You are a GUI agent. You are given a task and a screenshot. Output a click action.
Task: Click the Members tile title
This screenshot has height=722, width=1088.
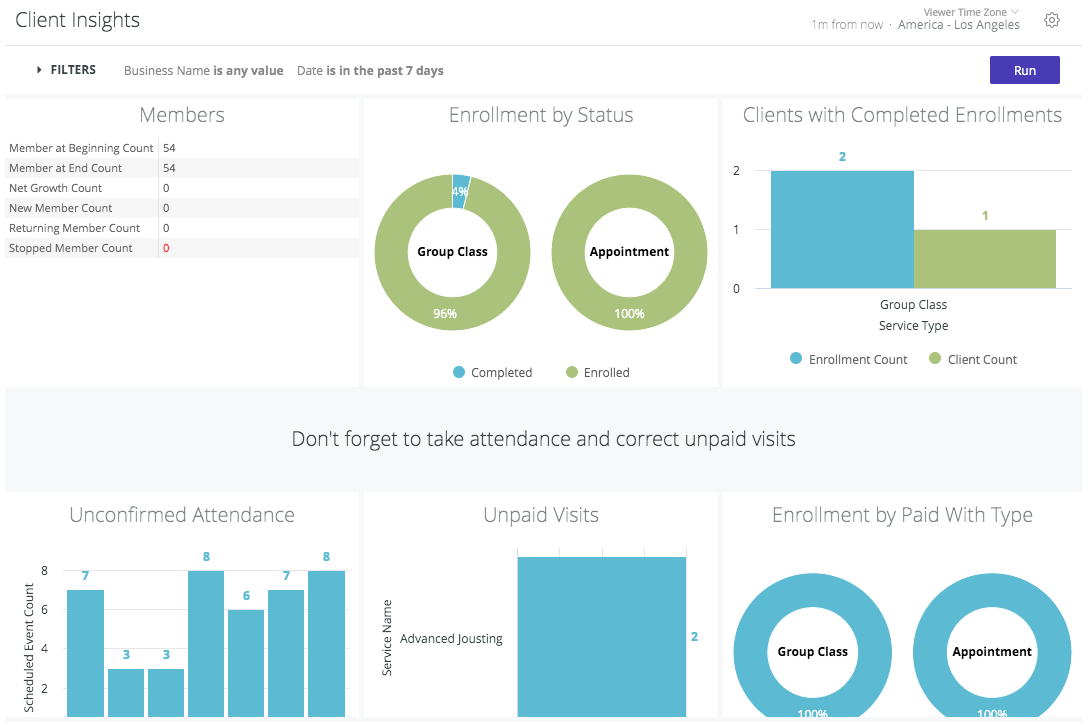(x=182, y=115)
